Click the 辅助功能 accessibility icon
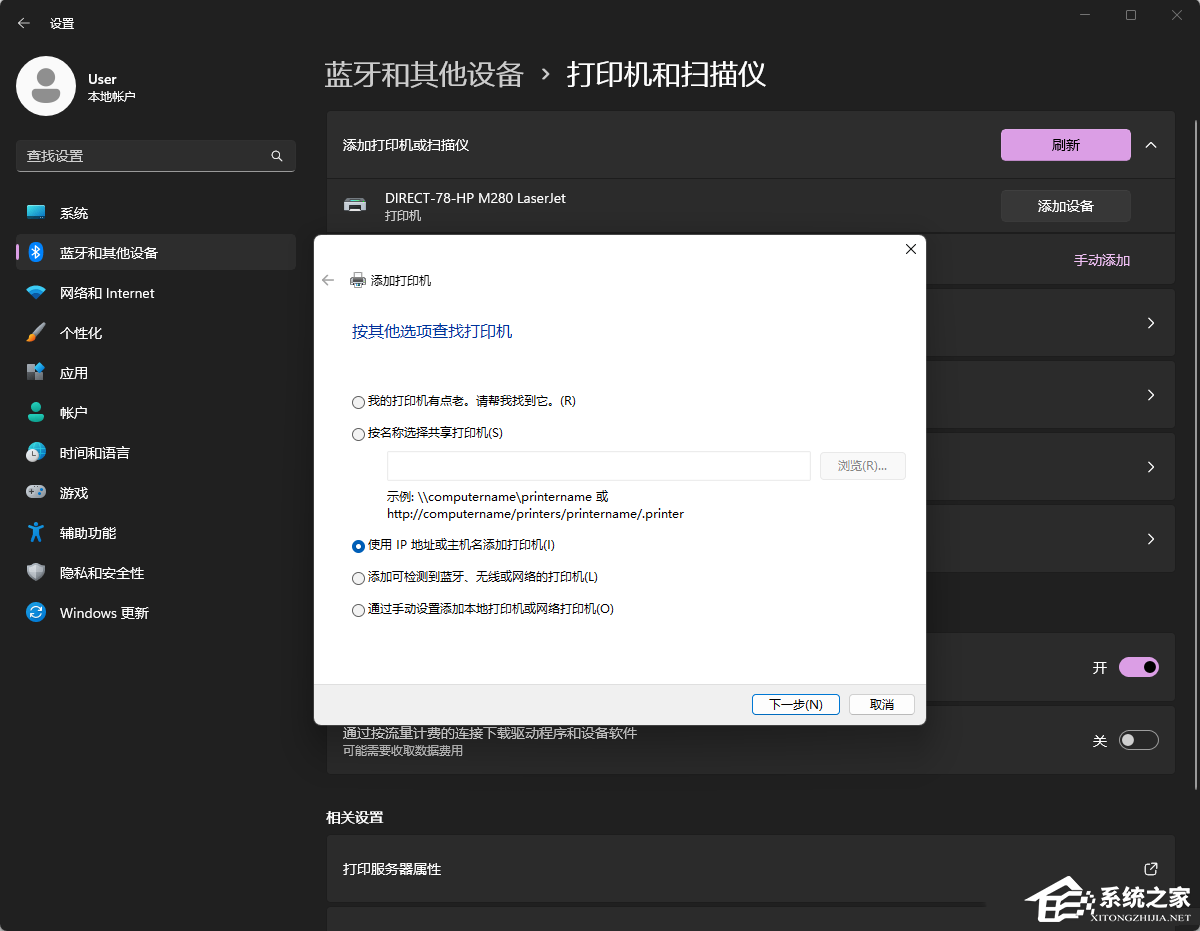The image size is (1200, 931). click(x=36, y=533)
